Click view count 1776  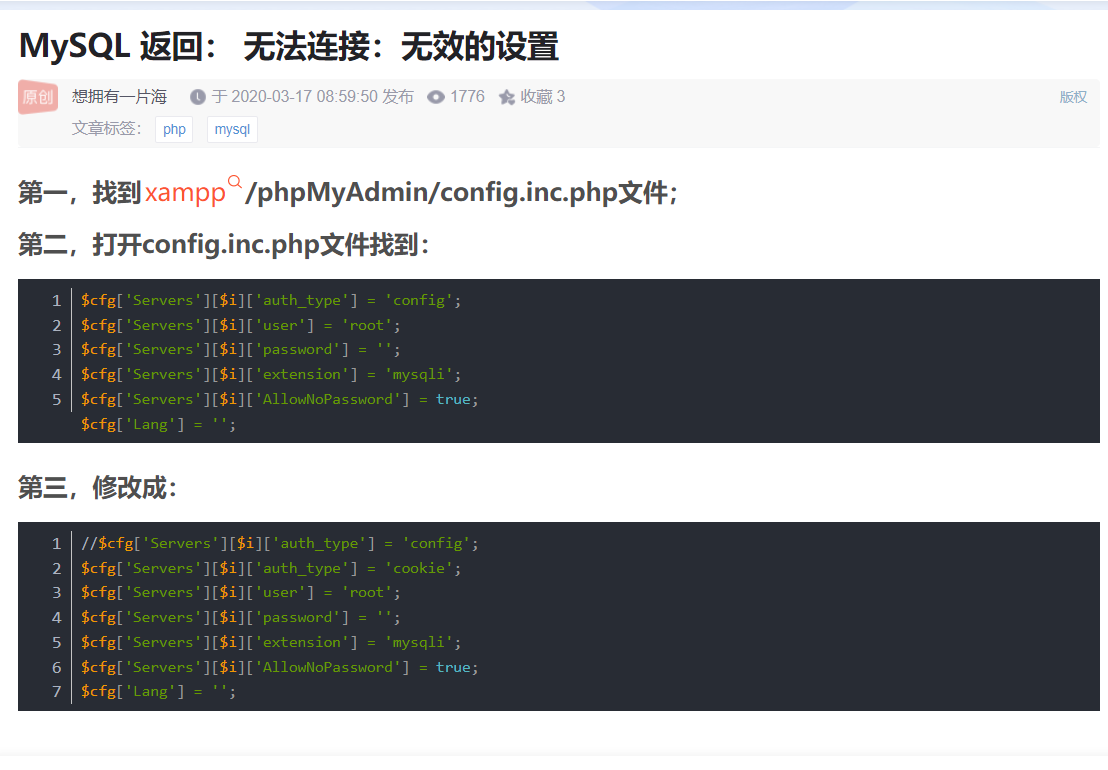(467, 97)
